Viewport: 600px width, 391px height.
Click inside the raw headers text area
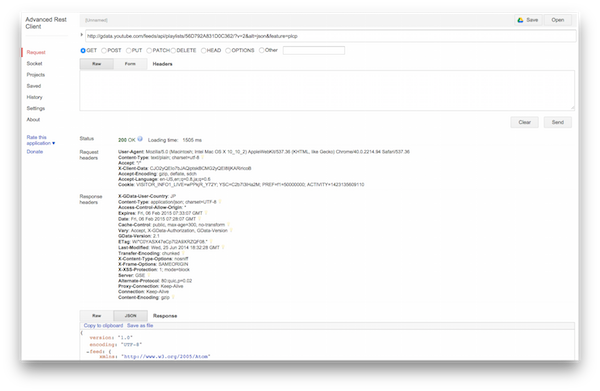[327, 91]
